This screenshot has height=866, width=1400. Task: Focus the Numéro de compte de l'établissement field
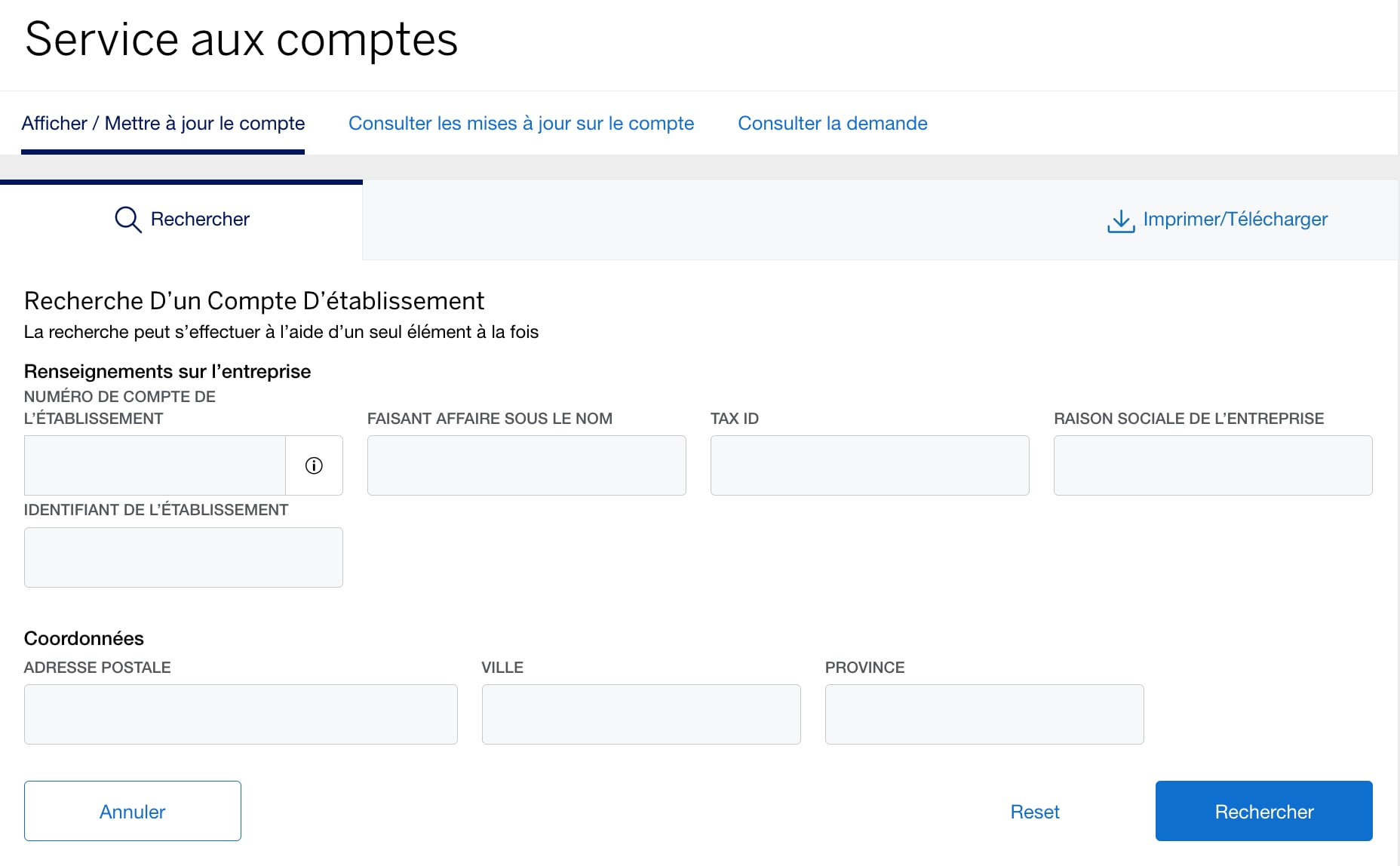point(155,465)
